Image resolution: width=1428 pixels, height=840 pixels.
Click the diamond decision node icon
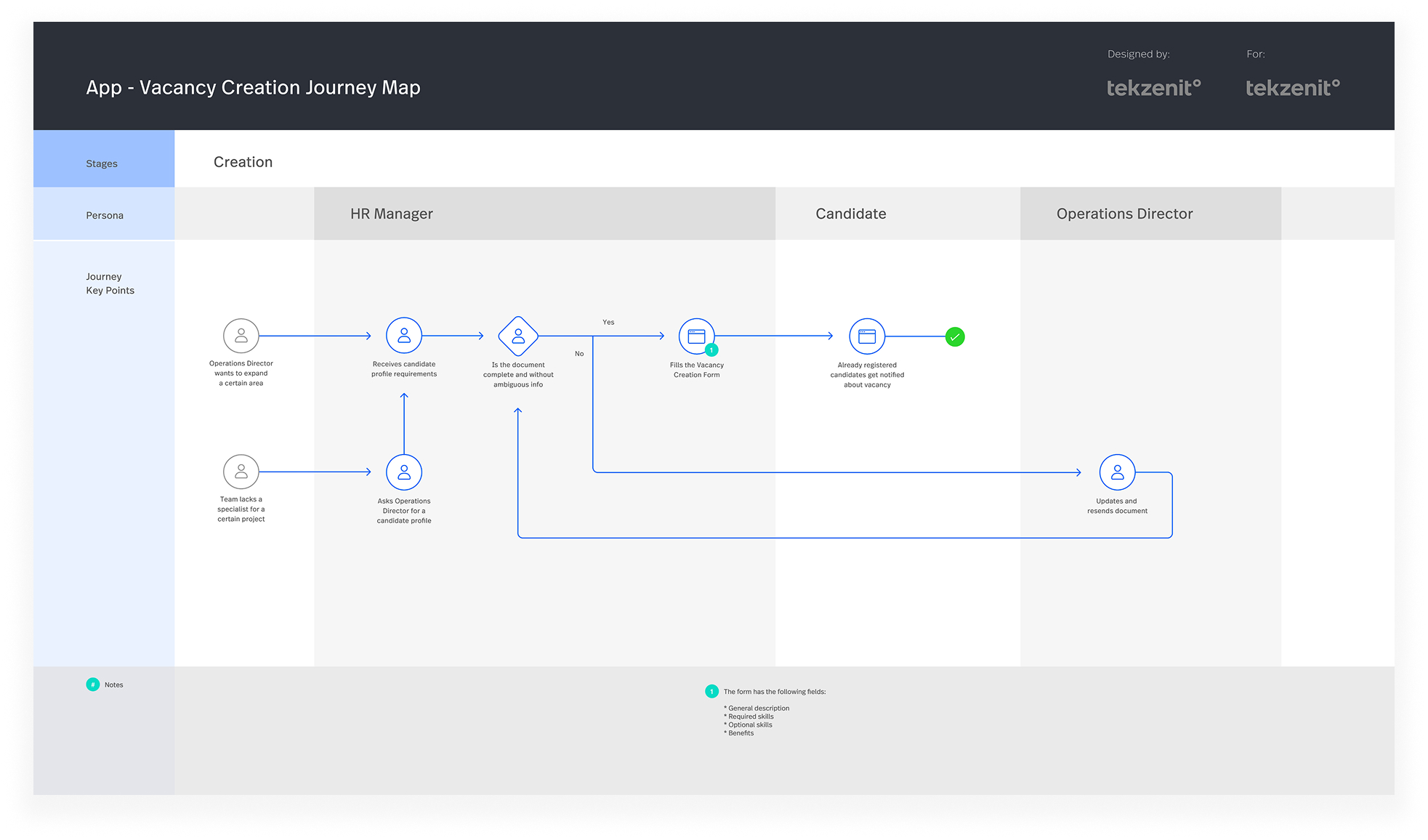[x=518, y=336]
